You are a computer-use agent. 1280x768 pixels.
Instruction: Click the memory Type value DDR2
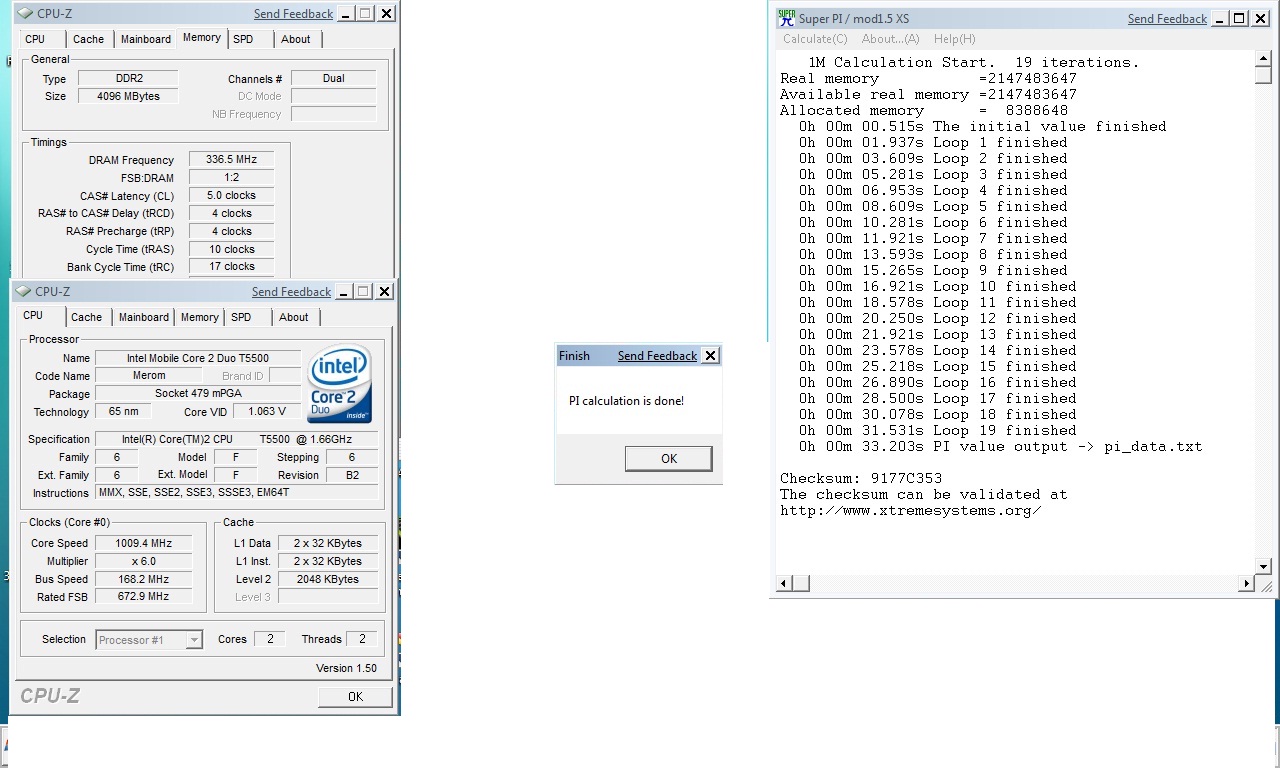[127, 78]
